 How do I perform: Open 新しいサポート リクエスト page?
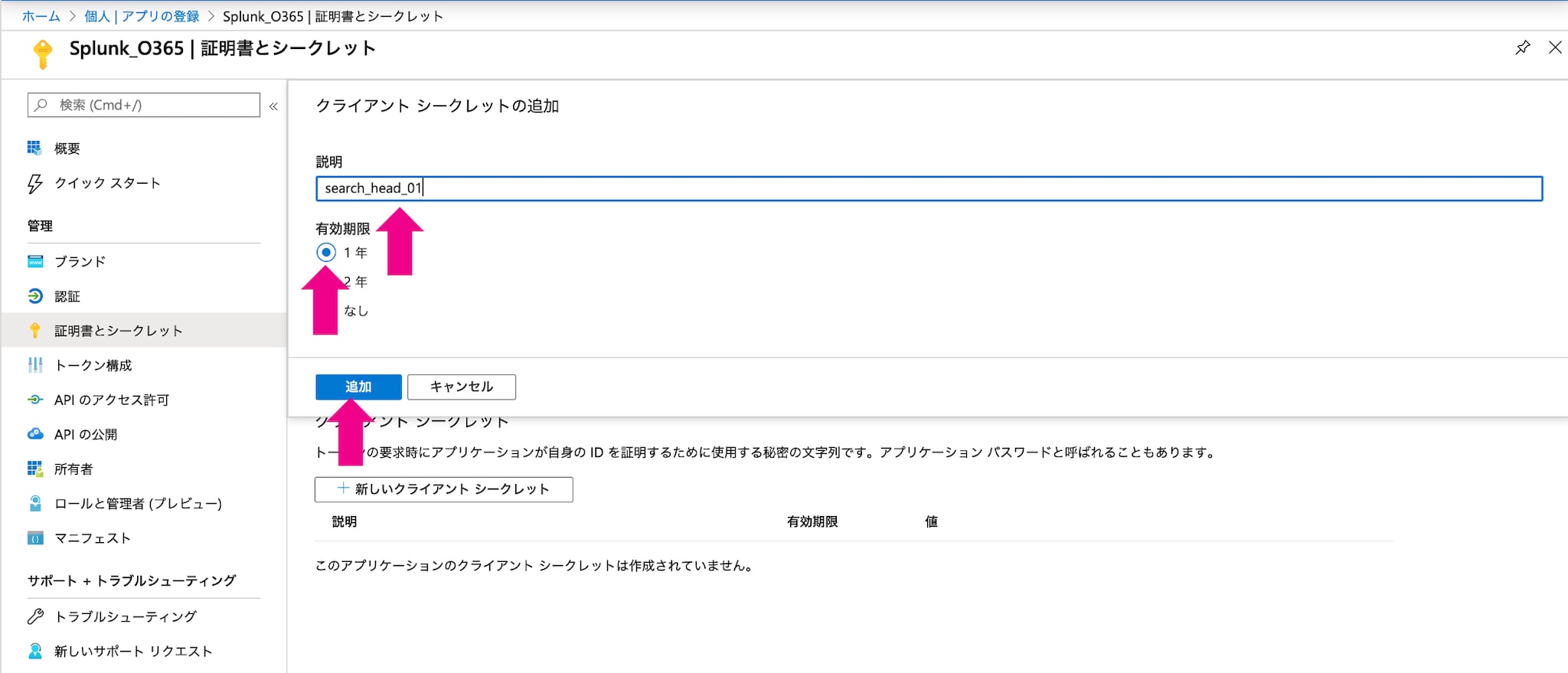(x=133, y=651)
